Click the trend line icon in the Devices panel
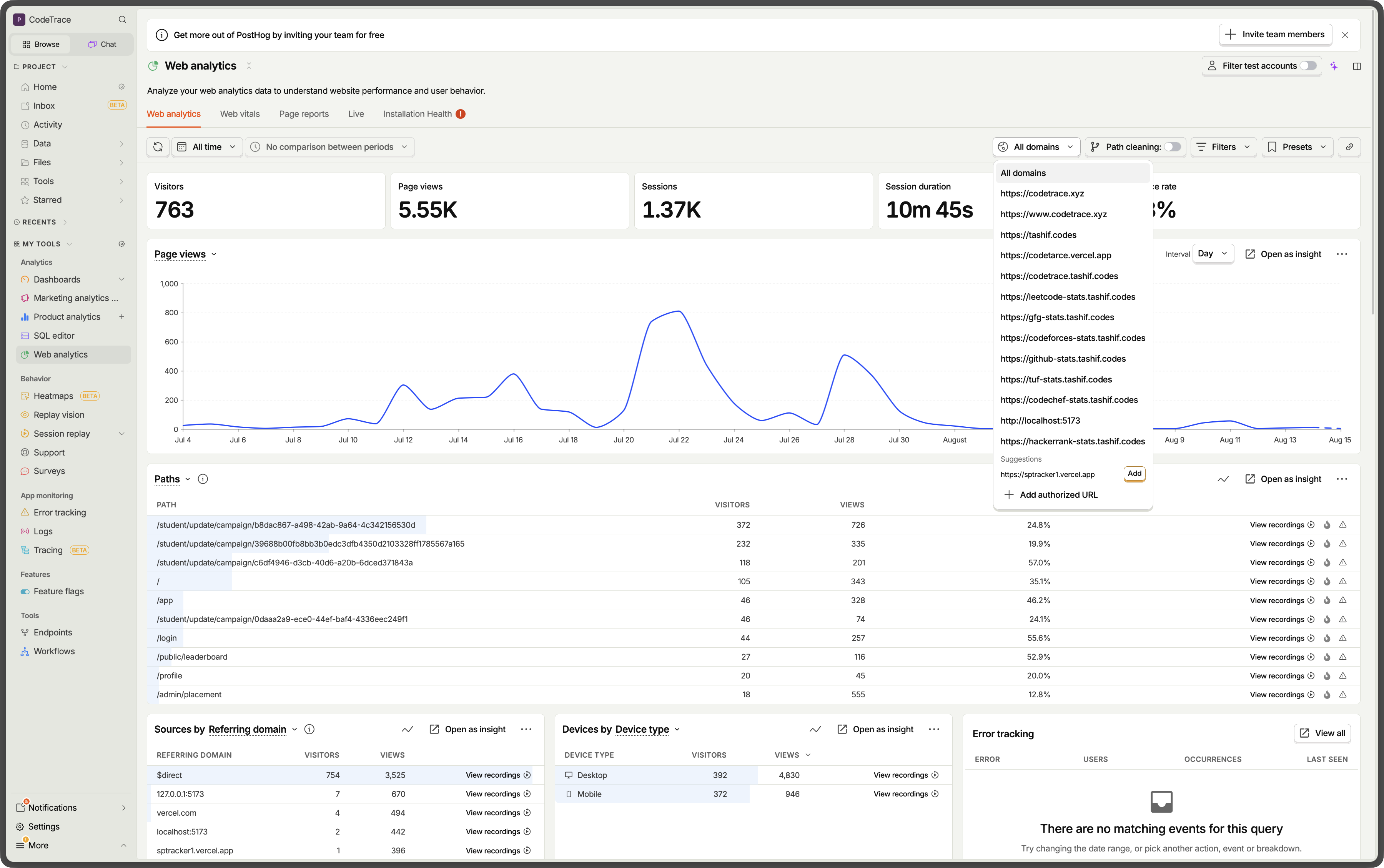The image size is (1384, 868). click(815, 729)
